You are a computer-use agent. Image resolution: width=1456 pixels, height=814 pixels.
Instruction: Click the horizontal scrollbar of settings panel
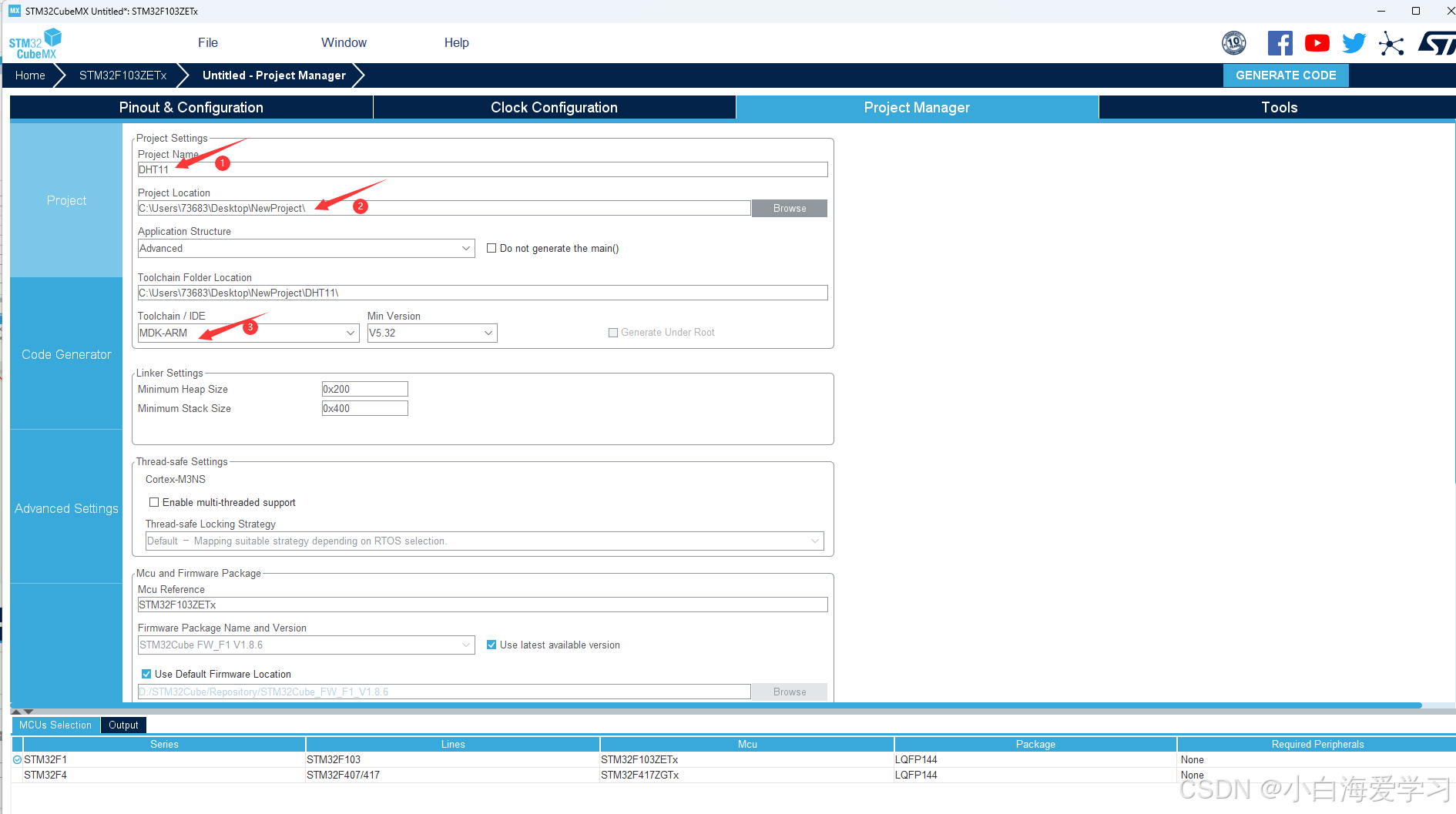pyautogui.click(x=716, y=705)
